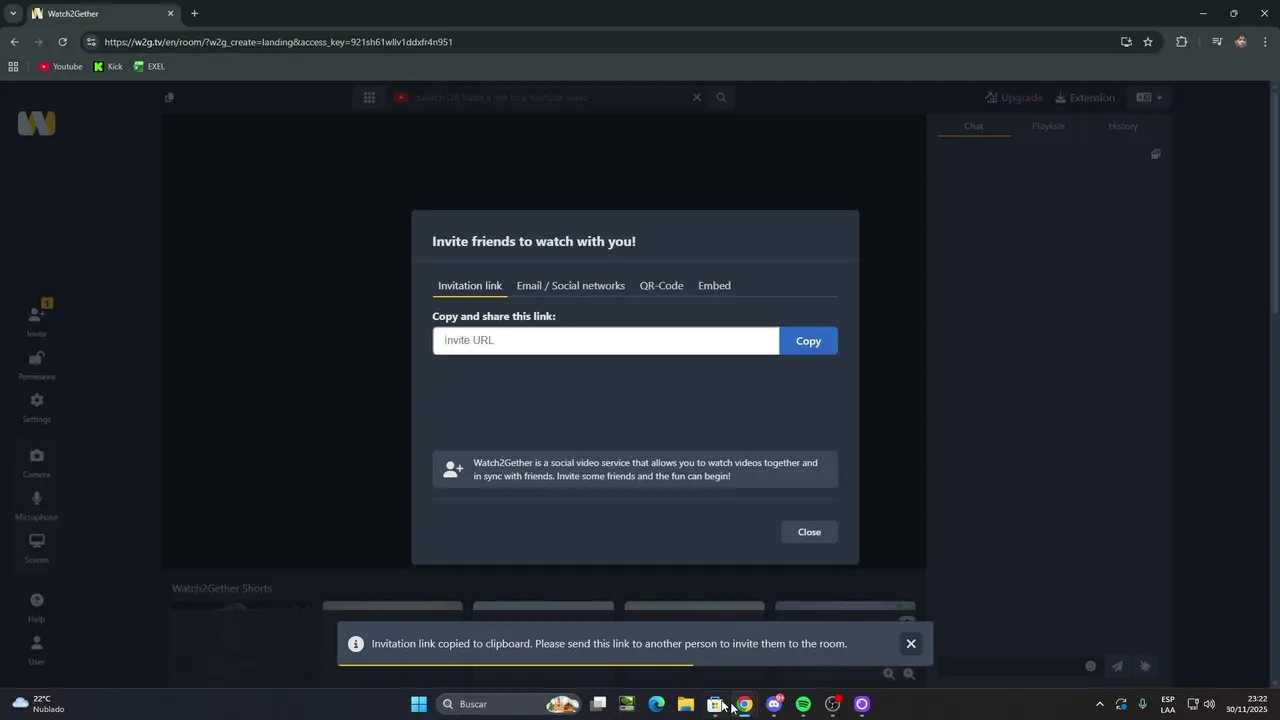Viewport: 1280px width, 720px height.
Task: Switch to the Email / Social networks tab
Action: (570, 286)
